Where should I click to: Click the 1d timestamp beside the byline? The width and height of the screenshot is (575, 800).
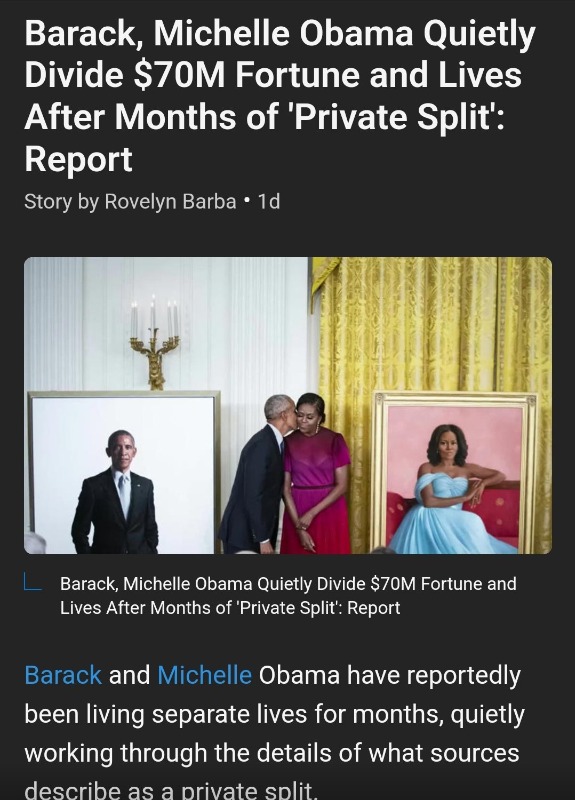click(269, 202)
